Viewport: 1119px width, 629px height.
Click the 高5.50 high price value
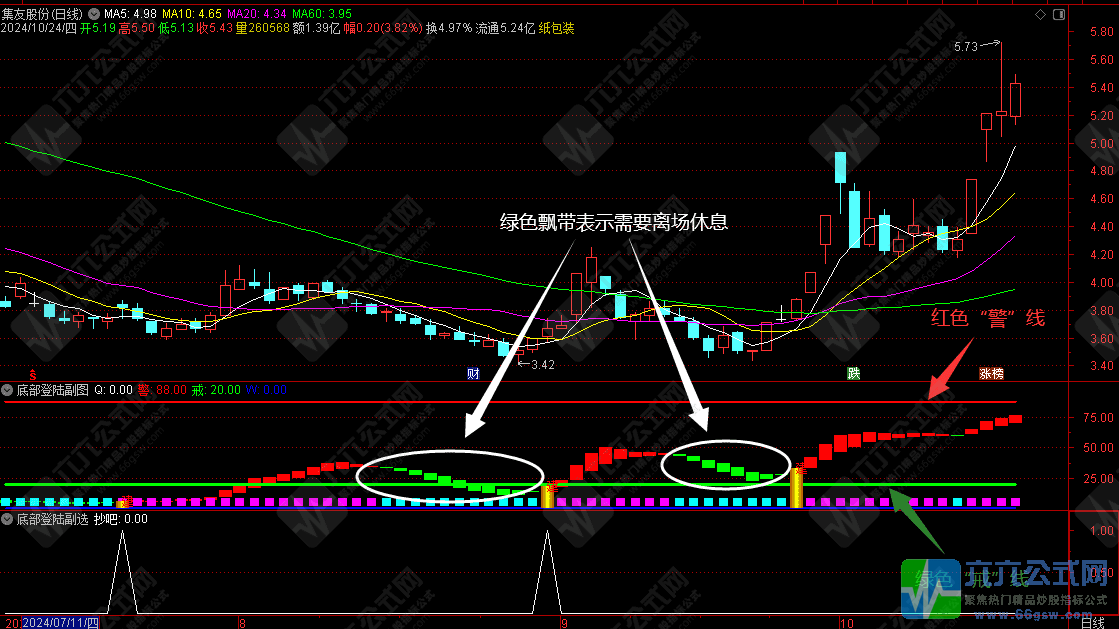coord(136,29)
